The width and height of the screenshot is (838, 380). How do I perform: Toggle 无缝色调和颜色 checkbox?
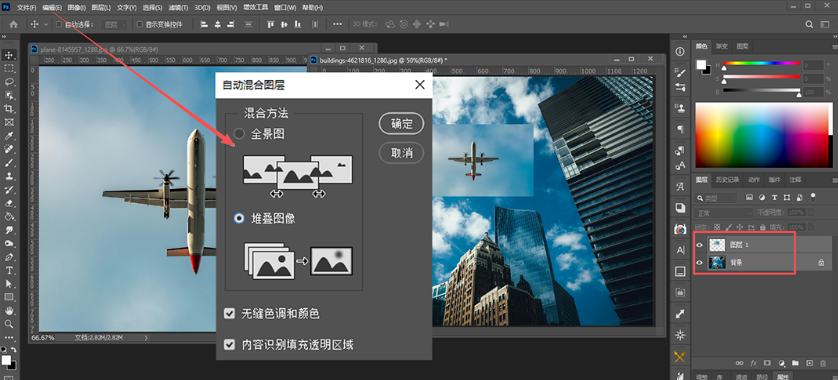230,314
